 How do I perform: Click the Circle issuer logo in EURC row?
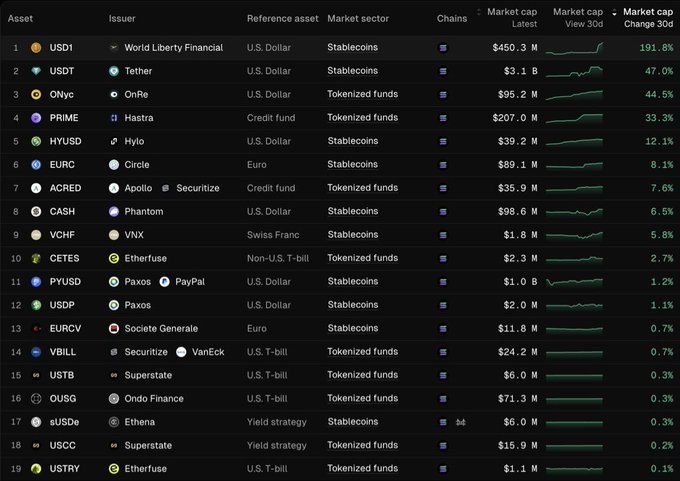pos(114,164)
